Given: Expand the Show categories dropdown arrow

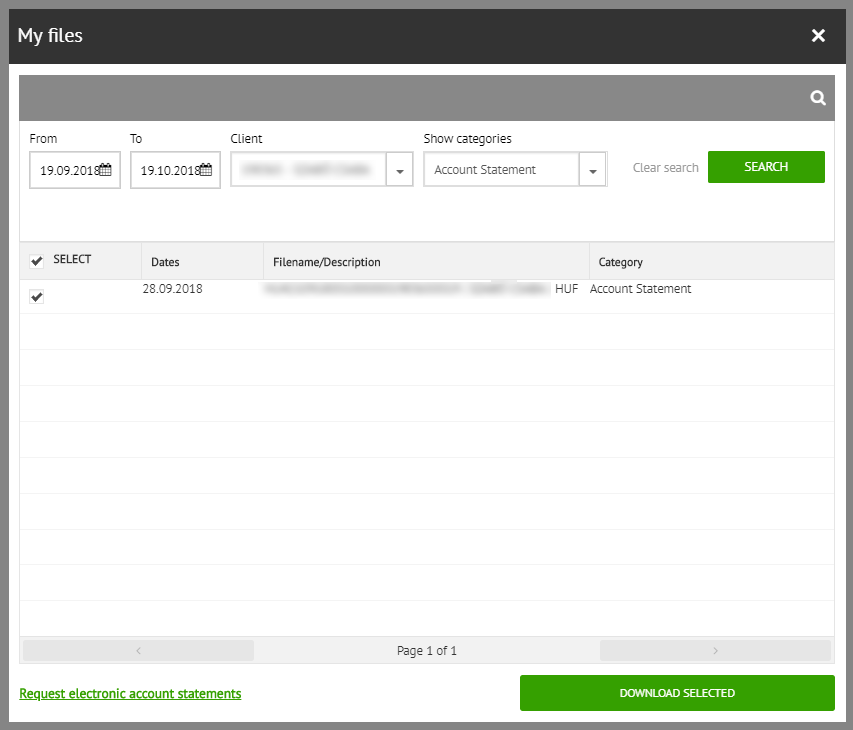Looking at the screenshot, I should [593, 171].
